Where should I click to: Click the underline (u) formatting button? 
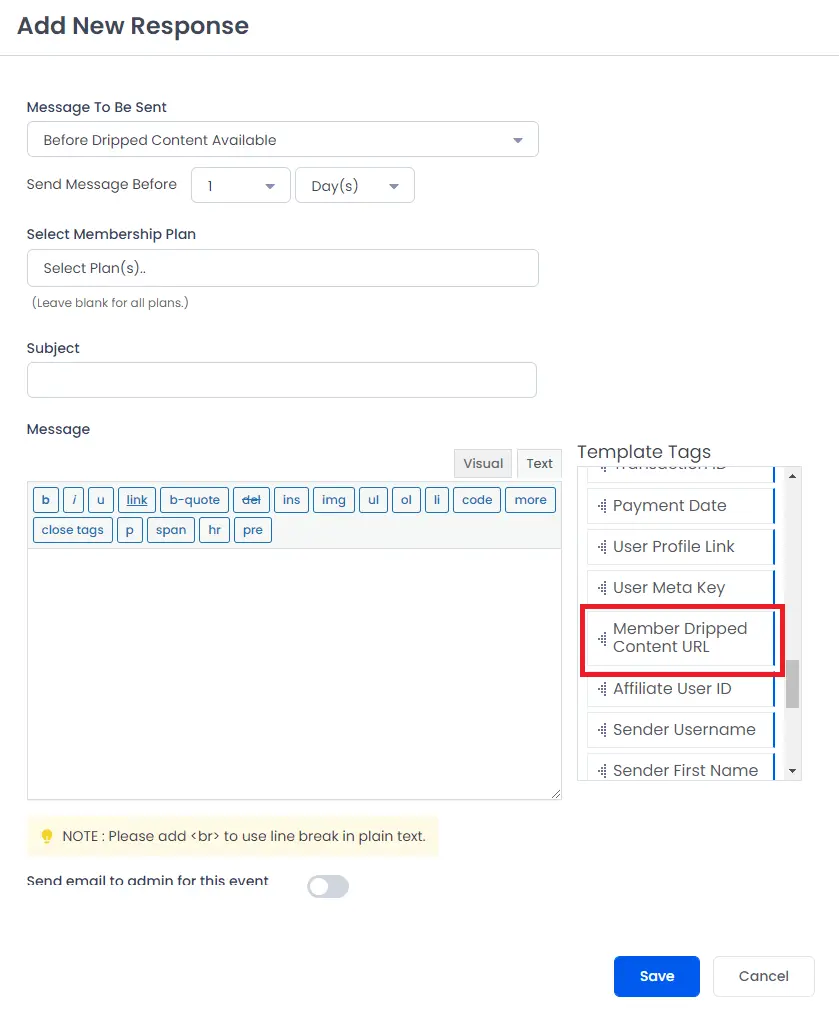coord(100,500)
